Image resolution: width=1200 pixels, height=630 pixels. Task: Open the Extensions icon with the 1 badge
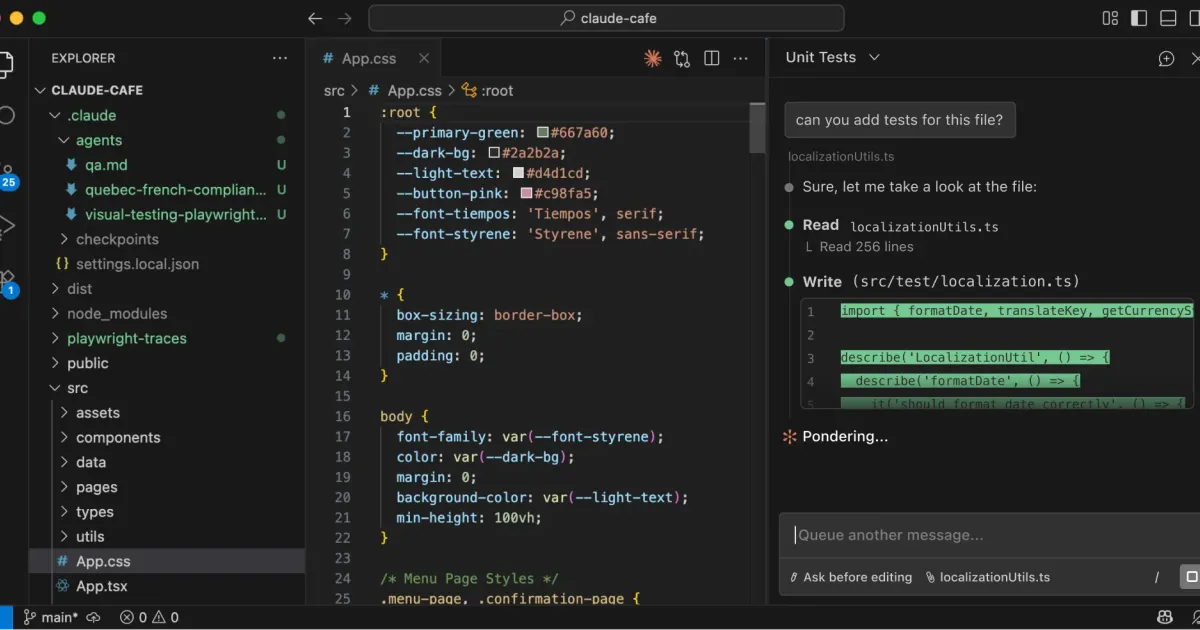8,283
